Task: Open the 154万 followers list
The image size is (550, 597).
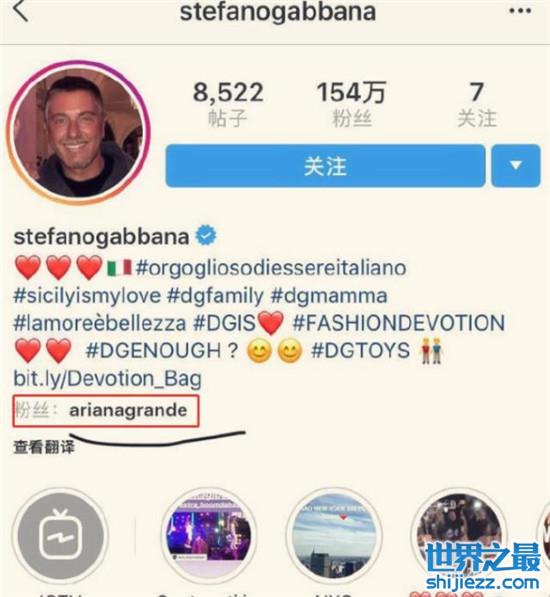Action: point(352,104)
